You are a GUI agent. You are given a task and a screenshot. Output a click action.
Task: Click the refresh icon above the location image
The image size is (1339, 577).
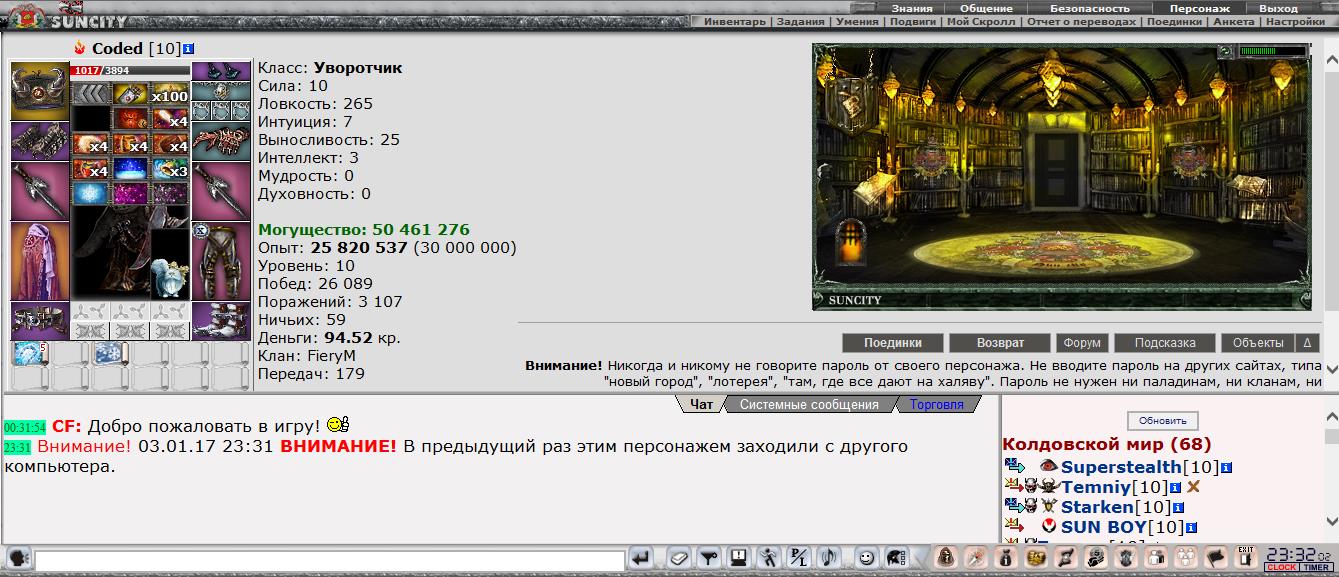coord(1225,51)
